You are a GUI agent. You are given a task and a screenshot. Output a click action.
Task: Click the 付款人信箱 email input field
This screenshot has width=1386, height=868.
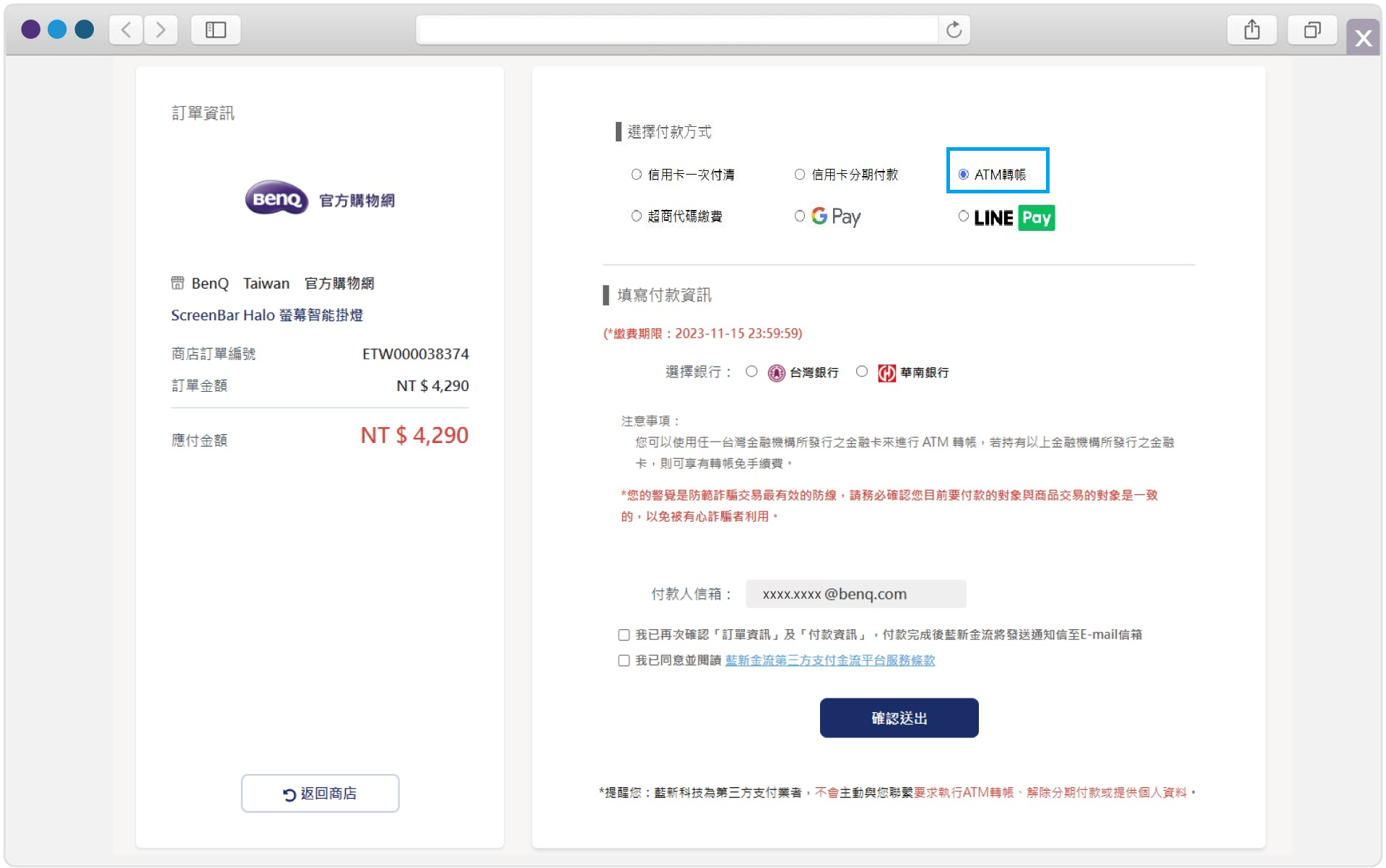[x=855, y=594]
